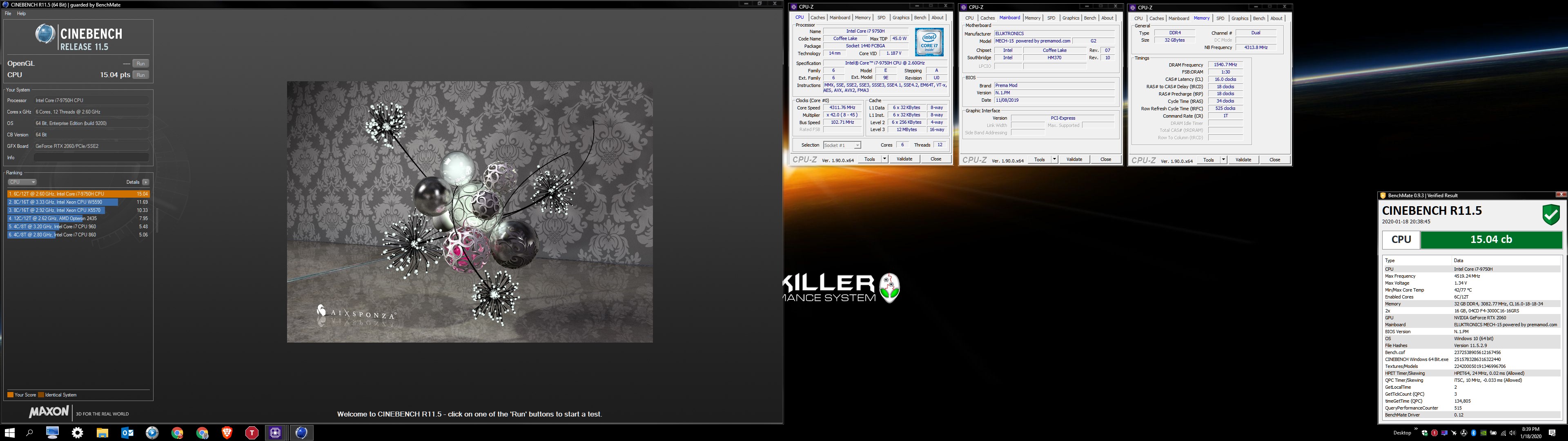Click orange Your Score legend swatch
The height and width of the screenshot is (441, 1568).
point(10,395)
